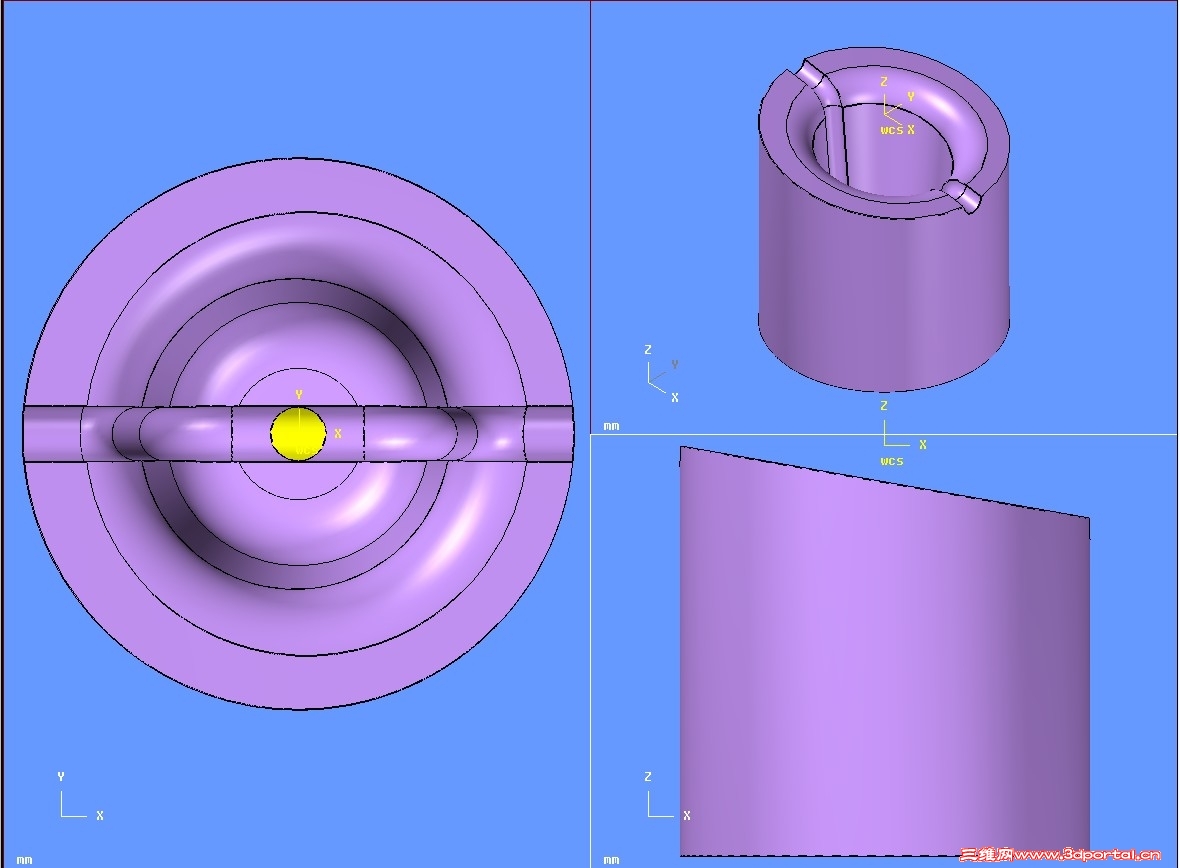Click the horizontal groove channel across top view
The height and width of the screenshot is (868, 1180).
[298, 433]
